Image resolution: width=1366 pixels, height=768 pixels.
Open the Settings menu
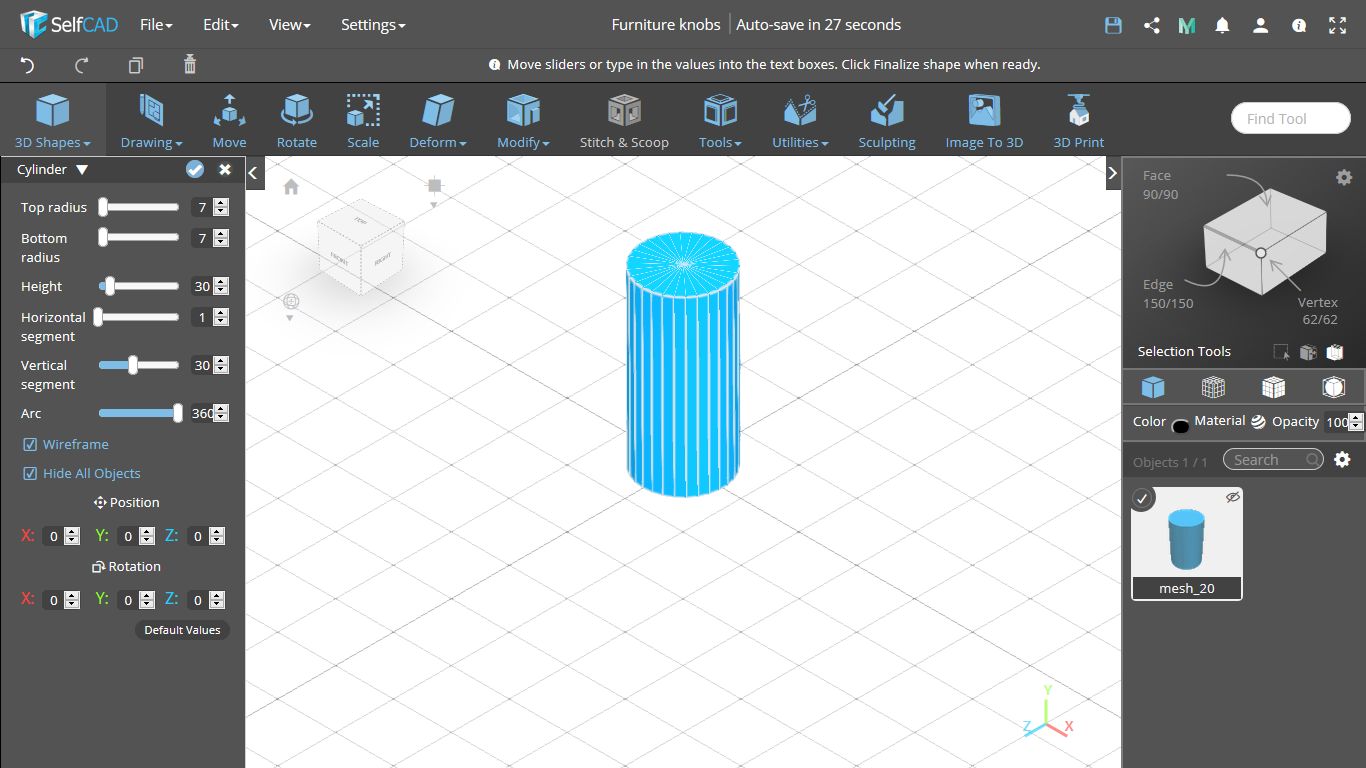pyautogui.click(x=373, y=25)
